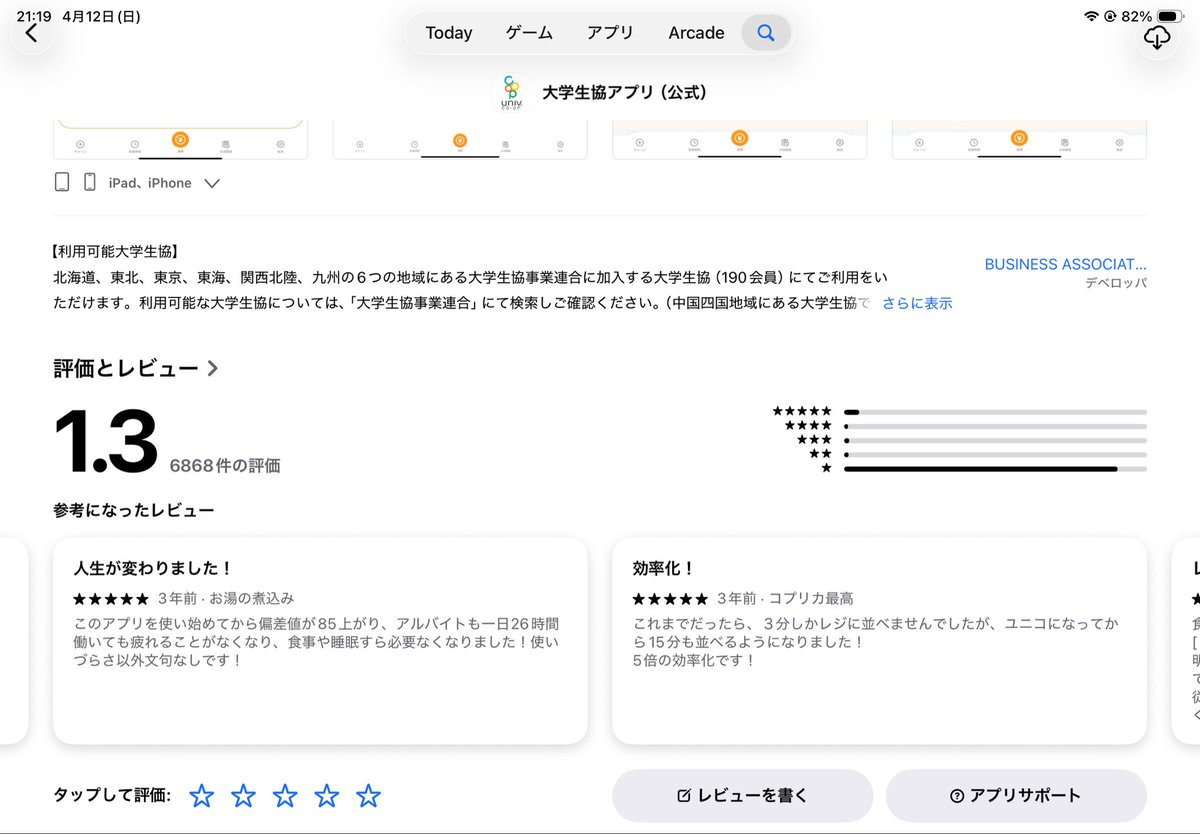Screen dimensions: 1200x834
Task: Switch to the アプリ tab
Action: tap(610, 33)
